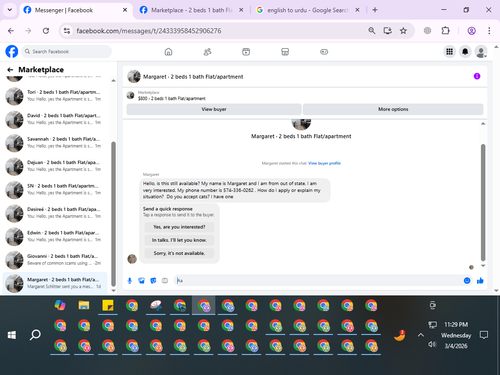Open the Edwin conversation
The height and width of the screenshot is (375, 500).
pos(55,237)
